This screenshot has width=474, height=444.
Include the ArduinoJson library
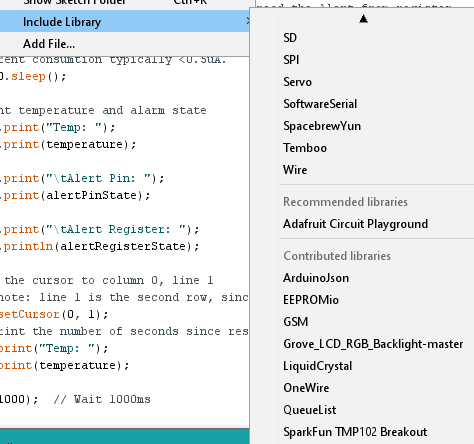click(x=362, y=278)
